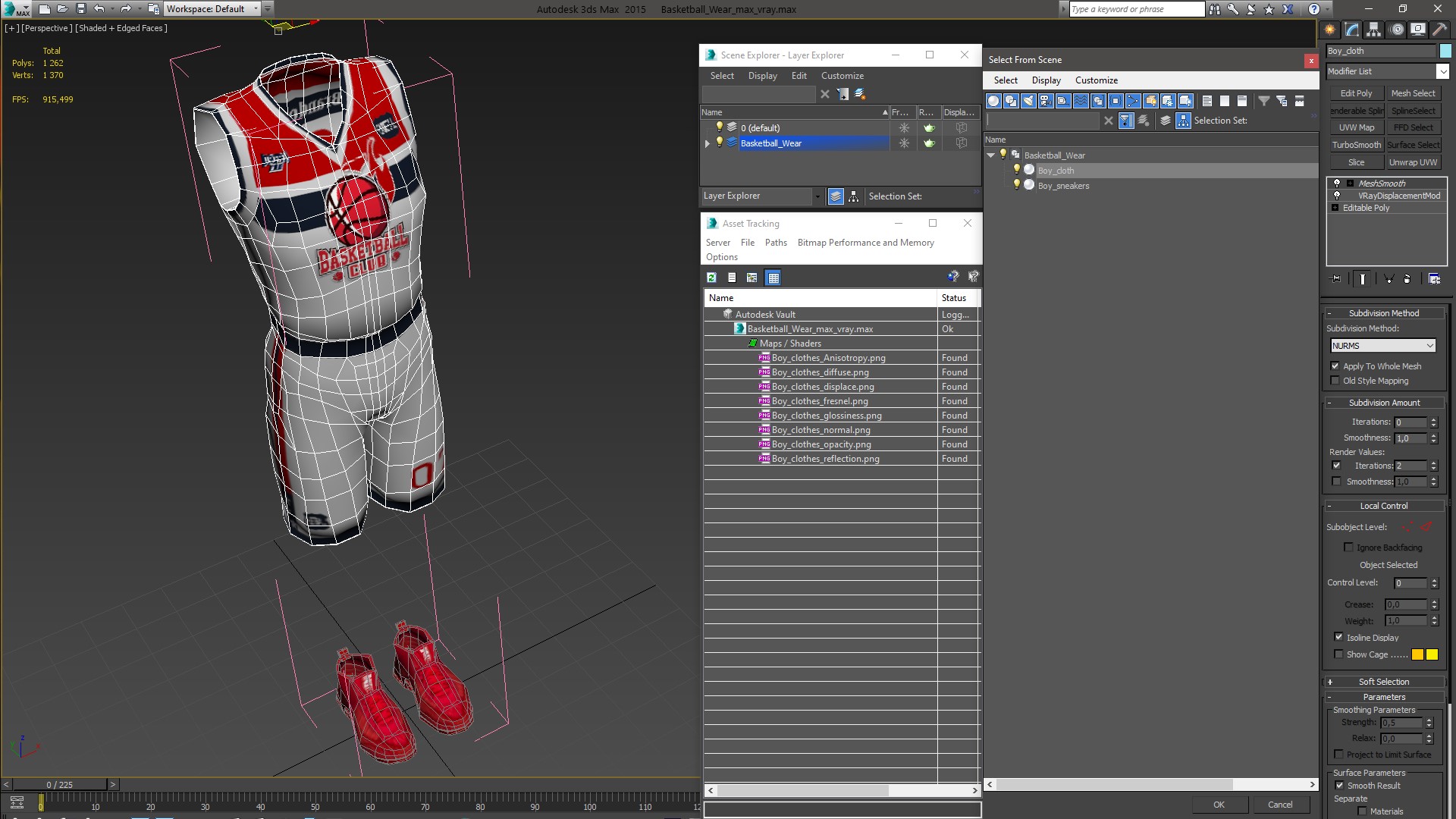The image size is (1456, 819).
Task: Toggle Display Bone Objects filter in Select From Scene
Action: coord(1133,101)
